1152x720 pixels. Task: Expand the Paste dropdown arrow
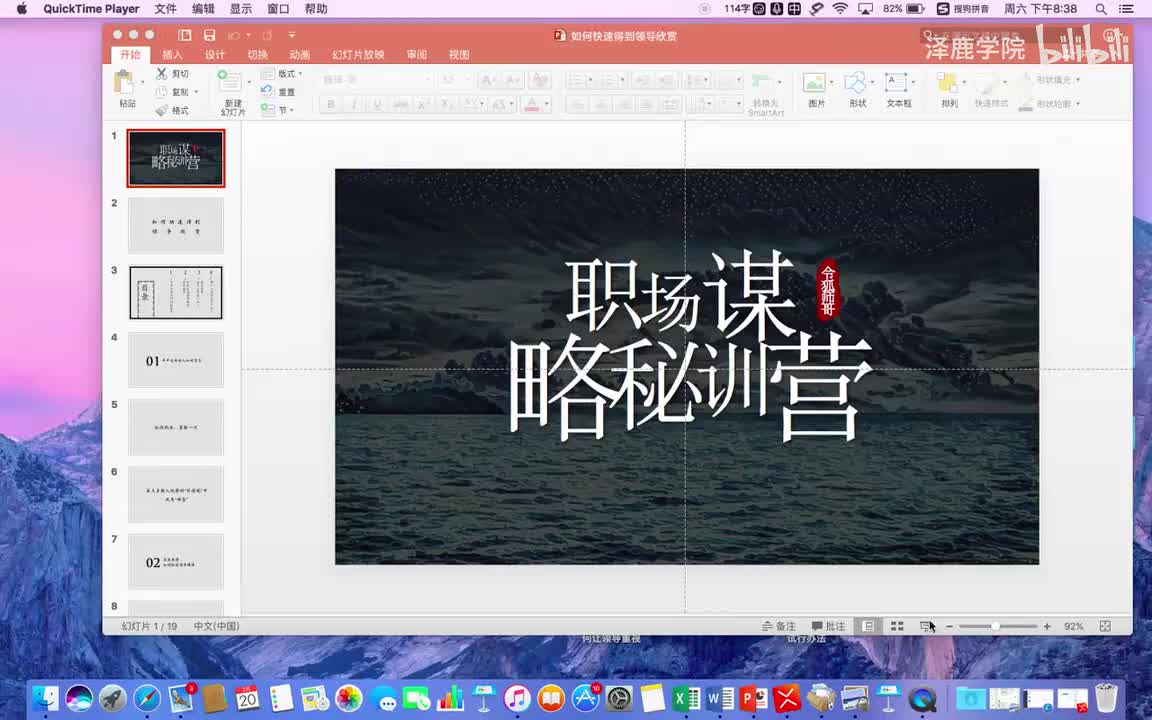pyautogui.click(x=142, y=82)
